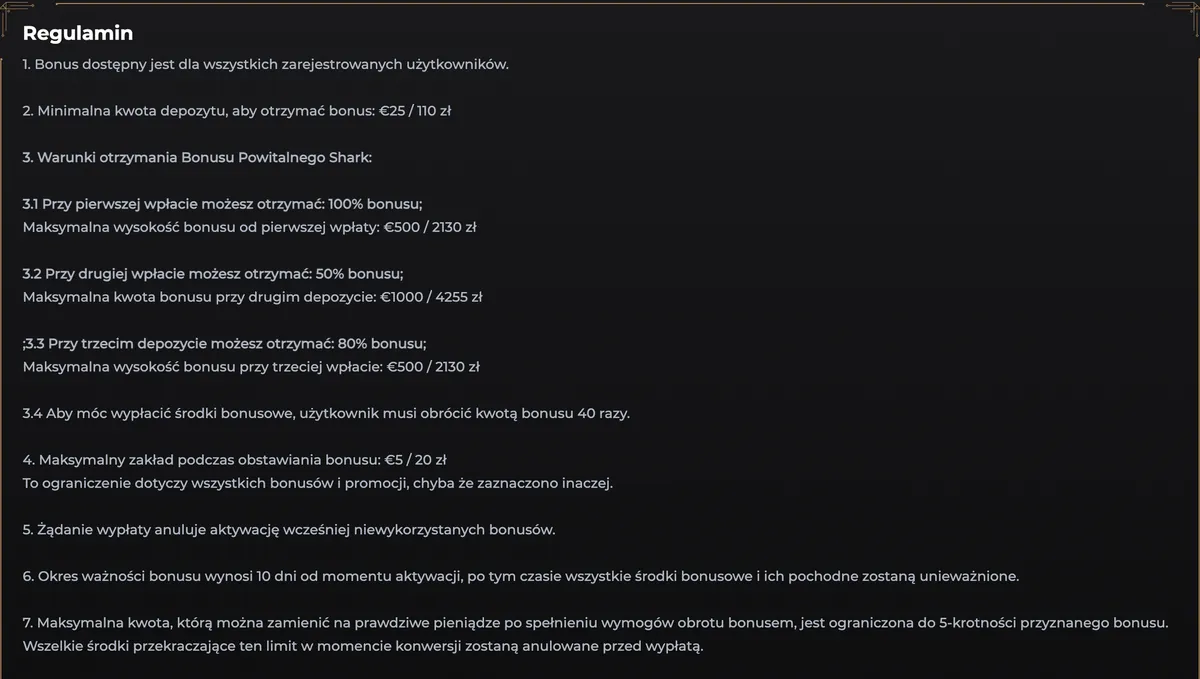
Task: Click the first deposit maximum €500 / 2130 zł line
Action: point(249,227)
